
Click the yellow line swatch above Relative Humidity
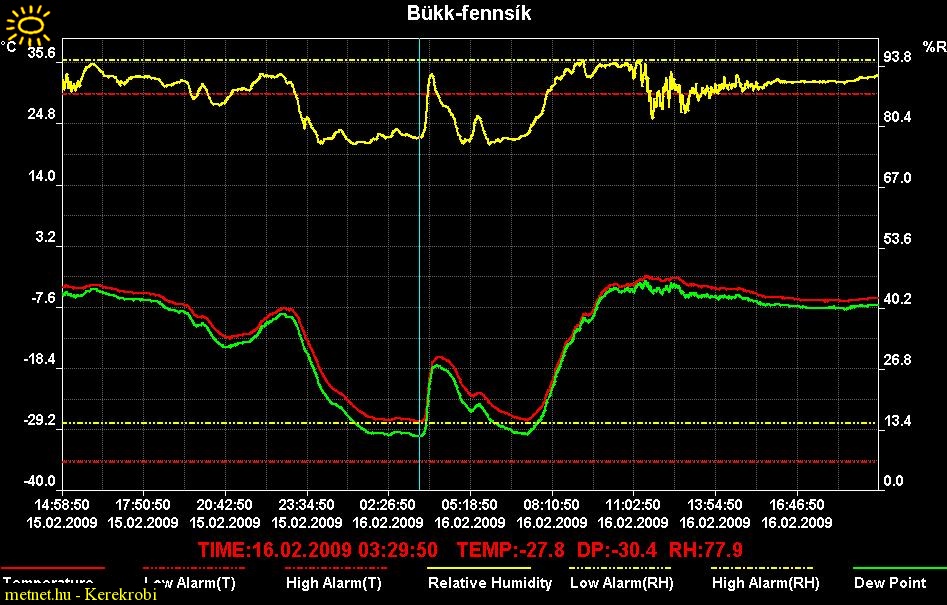click(x=478, y=567)
